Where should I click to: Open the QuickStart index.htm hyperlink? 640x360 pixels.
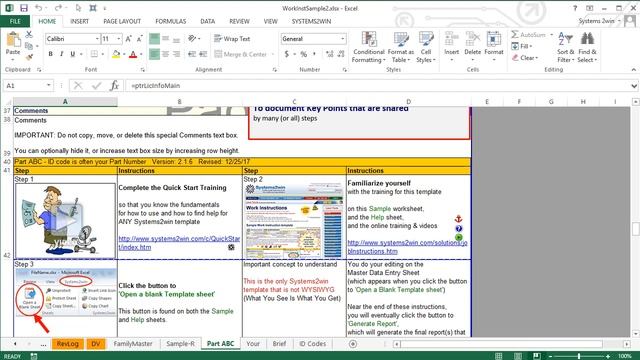tap(179, 243)
